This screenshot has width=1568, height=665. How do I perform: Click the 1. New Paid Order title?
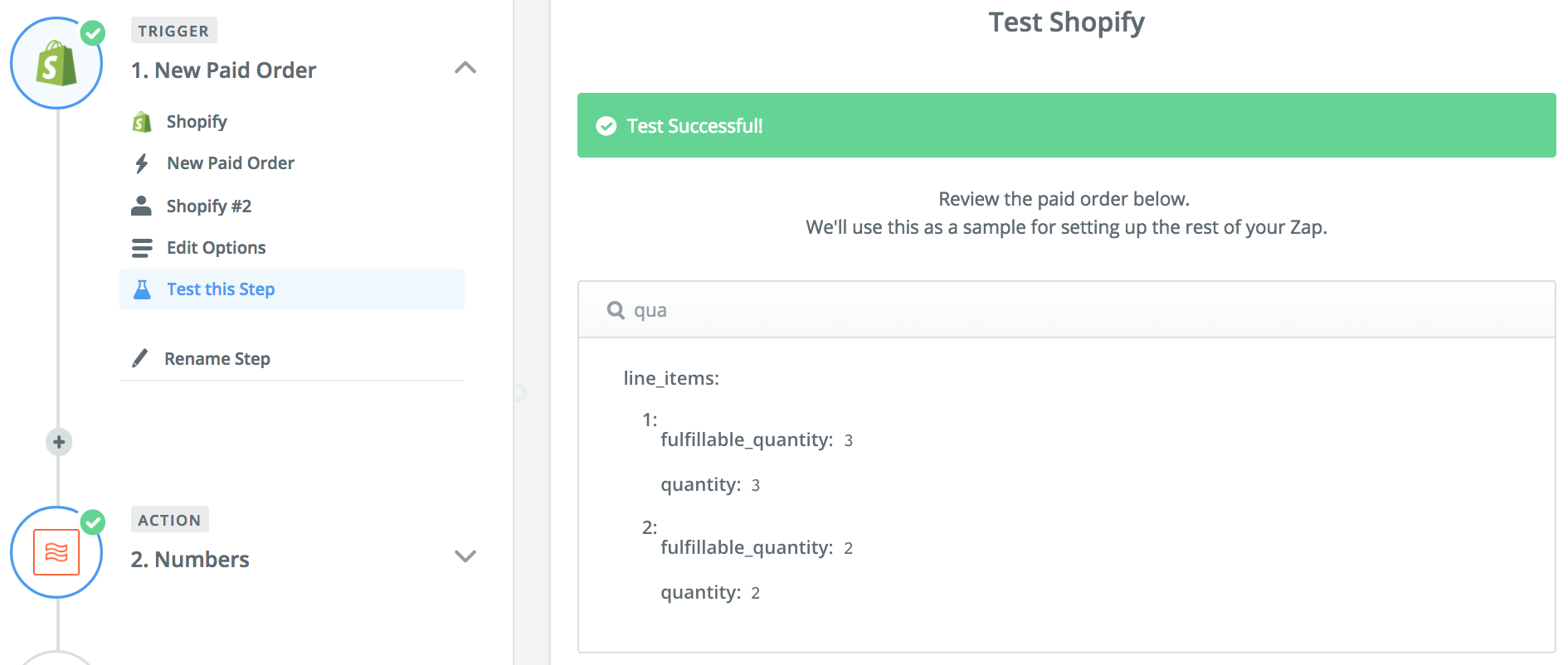click(x=223, y=70)
